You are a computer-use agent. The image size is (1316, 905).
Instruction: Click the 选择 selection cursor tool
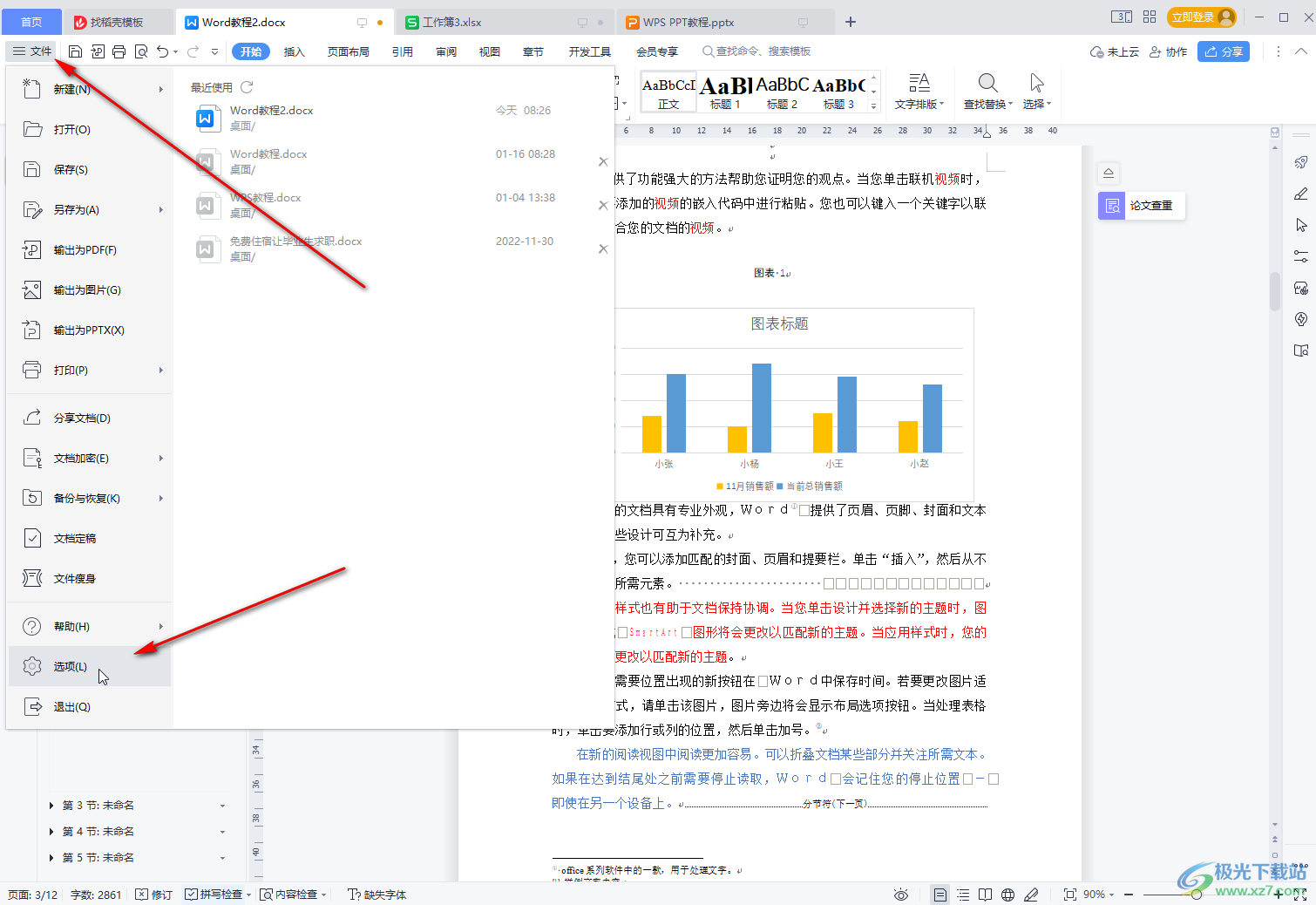pos(1037,92)
